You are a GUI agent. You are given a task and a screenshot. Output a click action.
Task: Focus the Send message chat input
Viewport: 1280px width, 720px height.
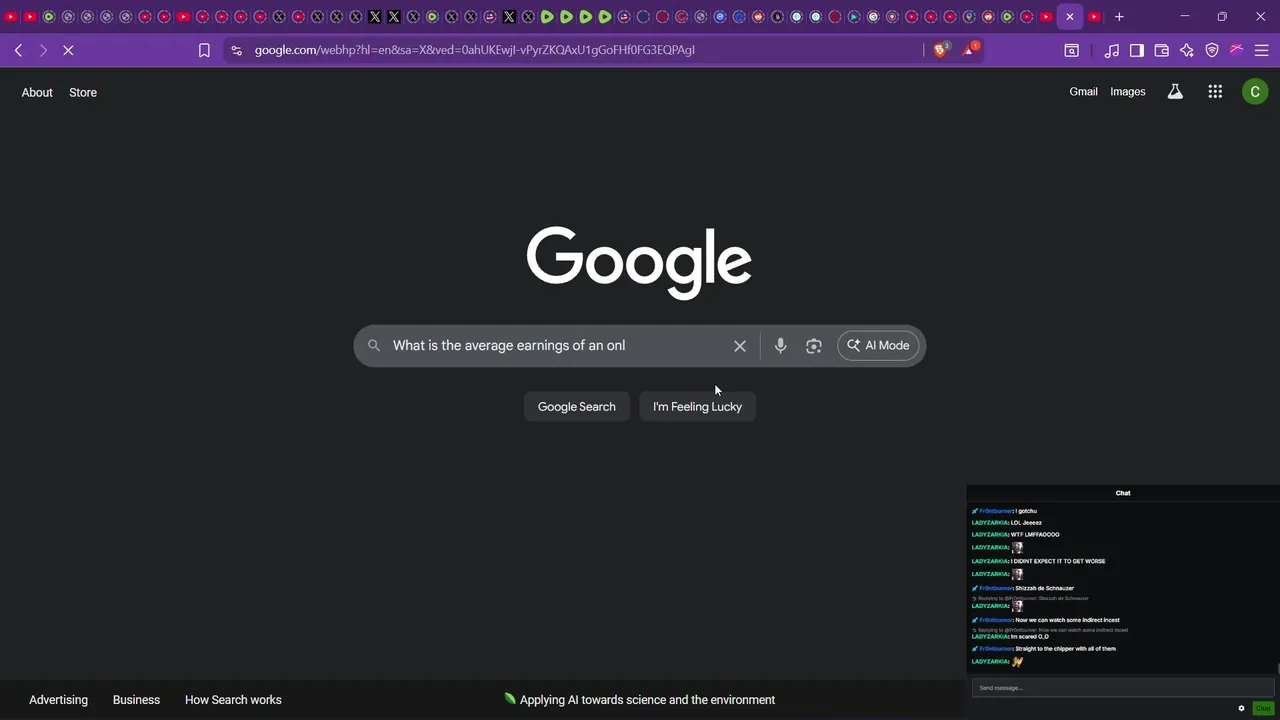1123,688
